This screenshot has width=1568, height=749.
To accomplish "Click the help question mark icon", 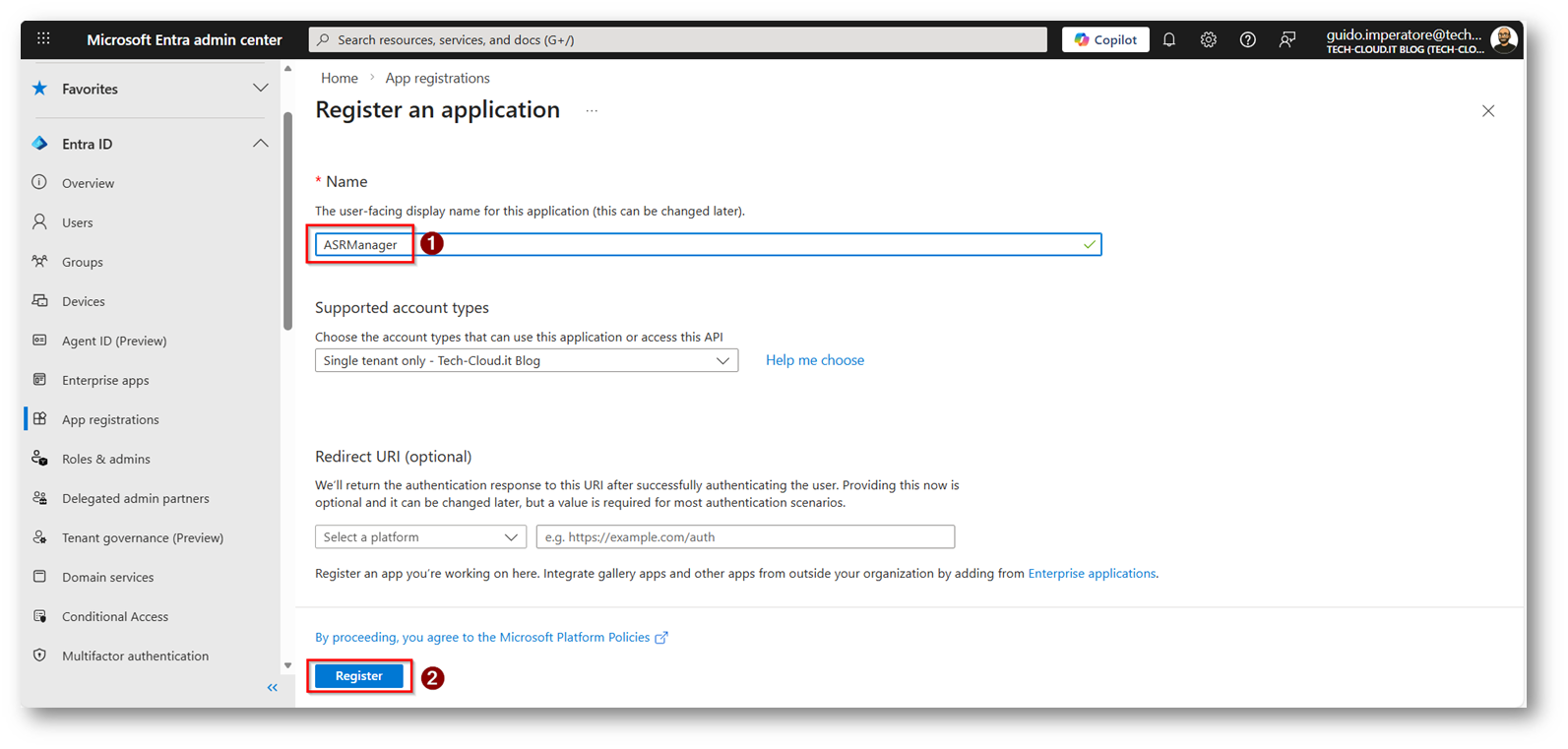I will coord(1247,39).
